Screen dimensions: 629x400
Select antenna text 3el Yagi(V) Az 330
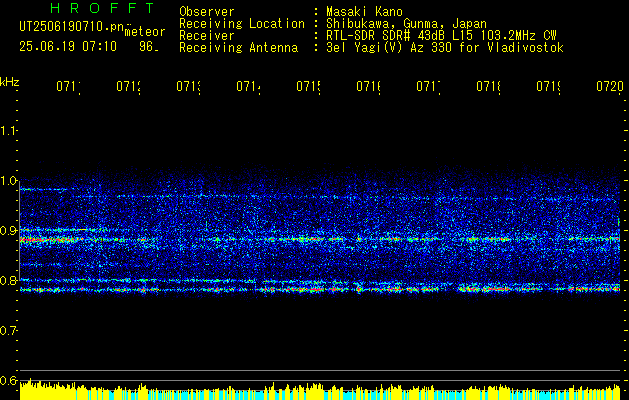click(x=445, y=48)
